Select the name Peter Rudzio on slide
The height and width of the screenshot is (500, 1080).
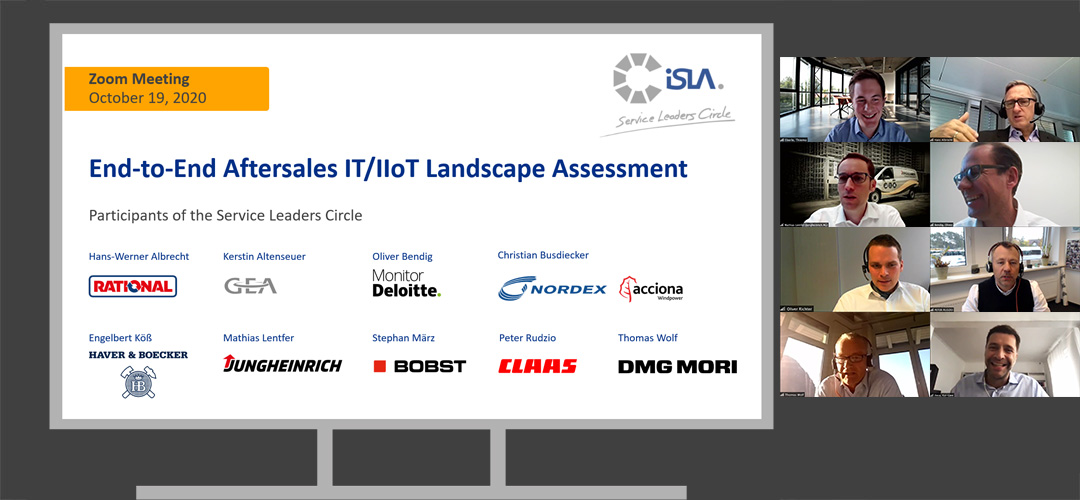point(528,337)
